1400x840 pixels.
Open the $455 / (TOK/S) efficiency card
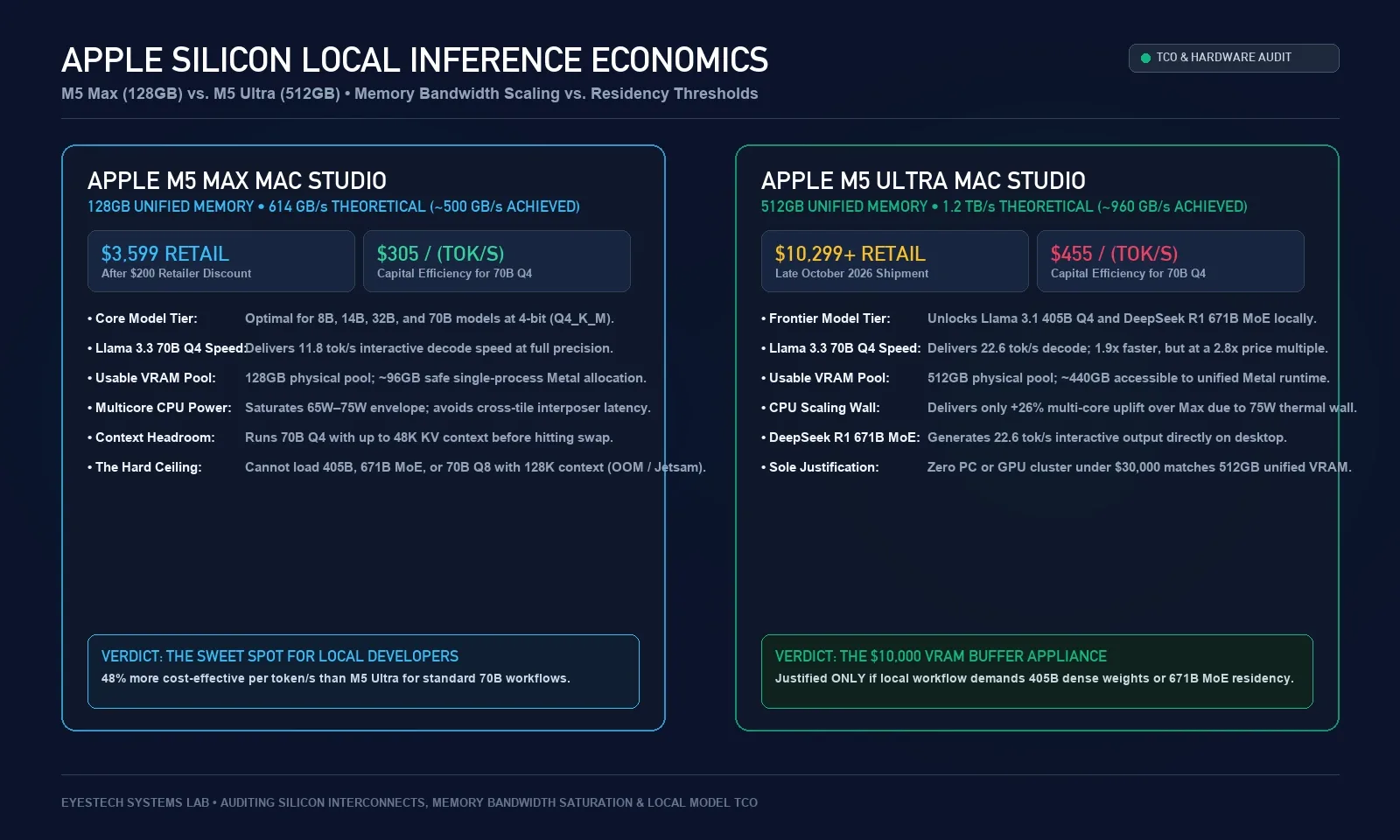(x=1171, y=261)
